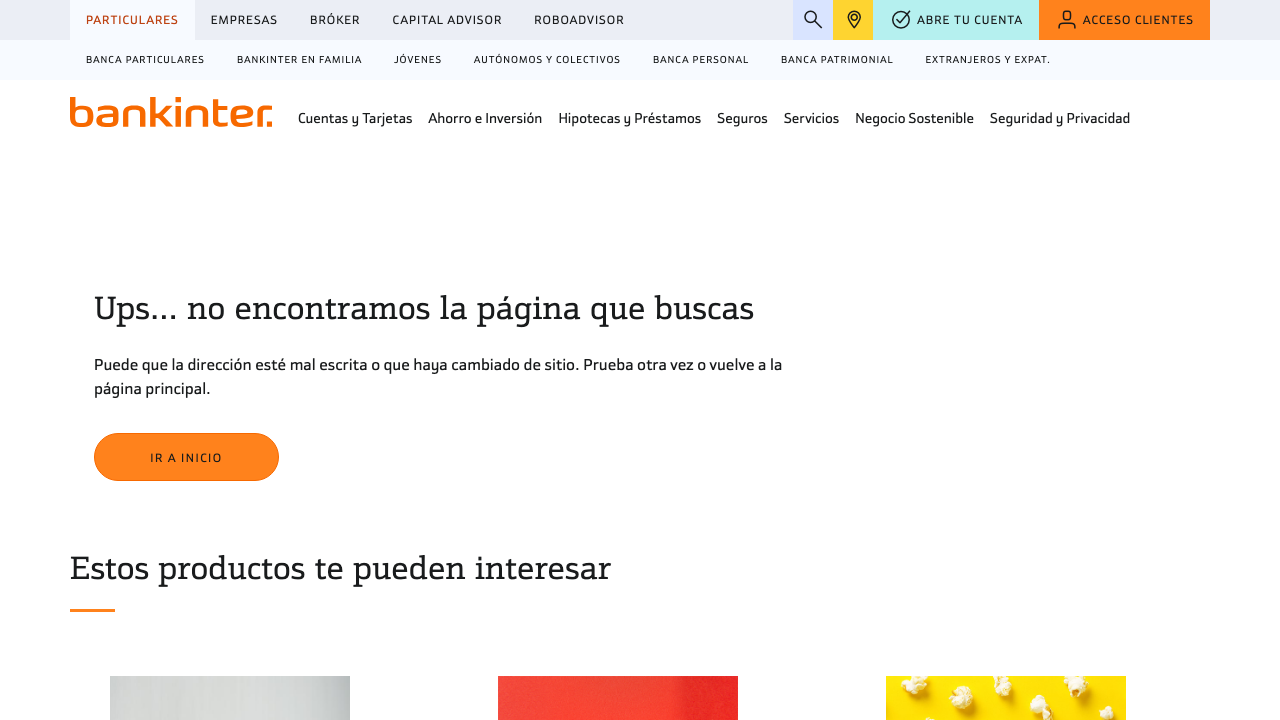This screenshot has width=1280, height=720.
Task: Open Banca Patrimonial section
Action: pos(837,60)
